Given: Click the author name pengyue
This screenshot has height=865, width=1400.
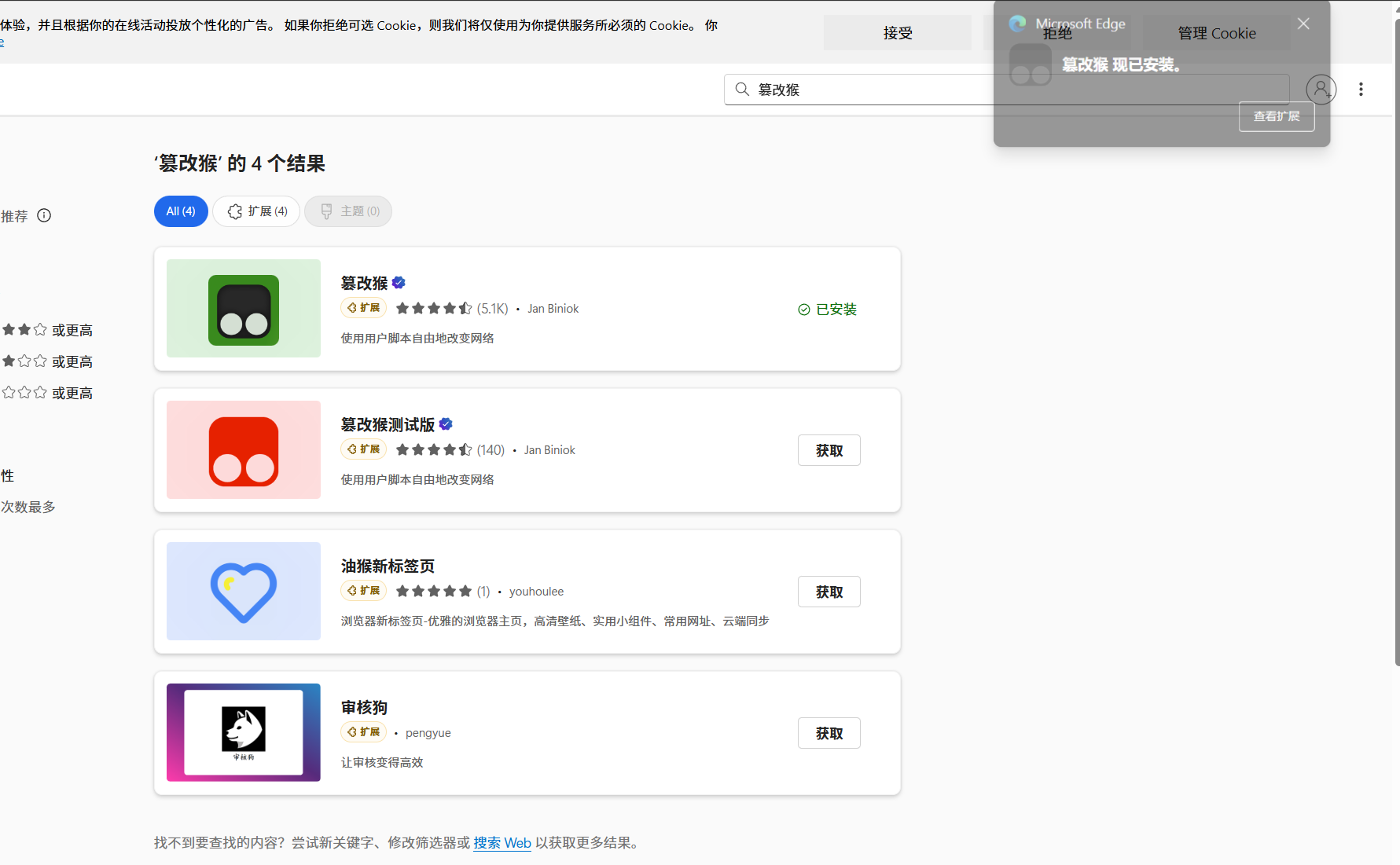Looking at the screenshot, I should (428, 733).
